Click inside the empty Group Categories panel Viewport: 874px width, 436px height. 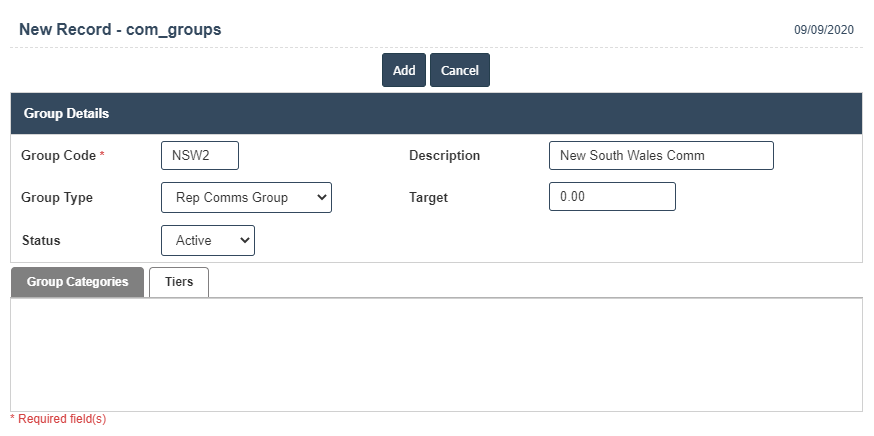pos(436,355)
